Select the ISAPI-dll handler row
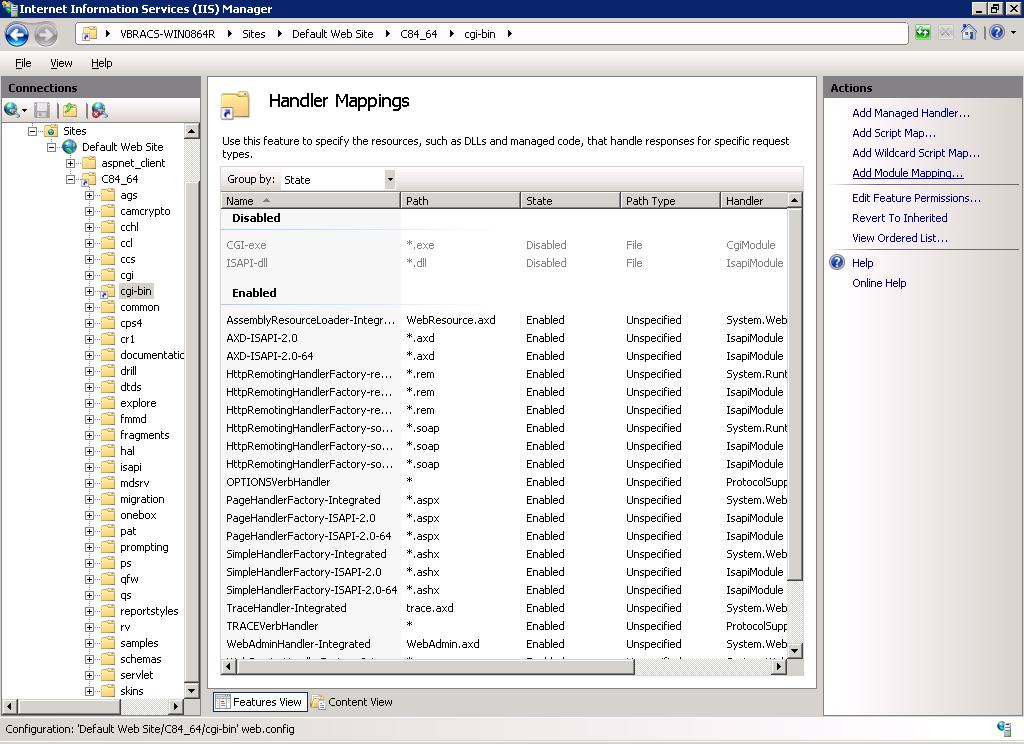The image size is (1024, 744). [x=504, y=263]
